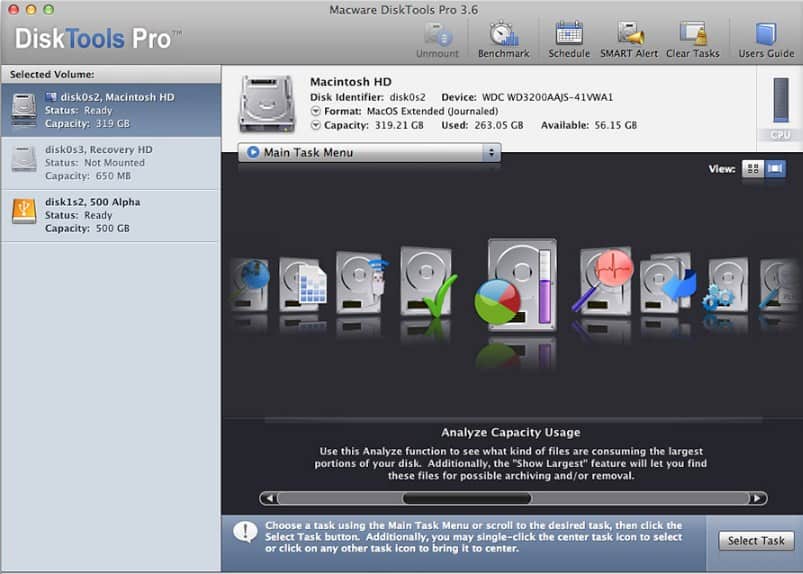The width and height of the screenshot is (803, 574).
Task: Bring the red heartbeat magnifier disk task to center
Action: pos(603,281)
